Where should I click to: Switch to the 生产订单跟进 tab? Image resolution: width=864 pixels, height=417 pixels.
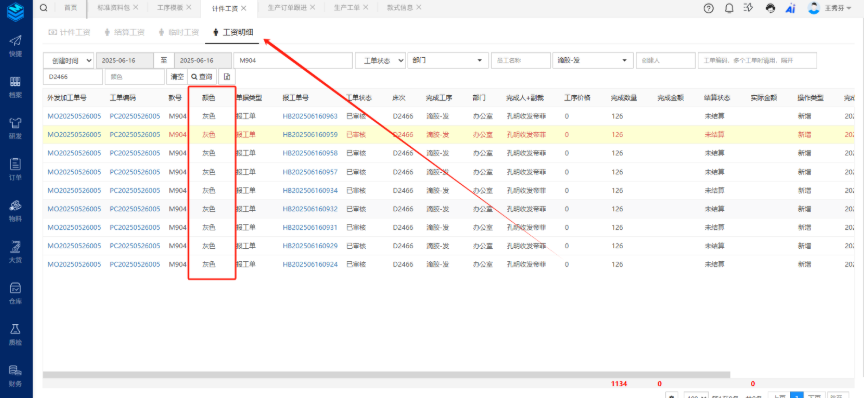click(288, 7)
